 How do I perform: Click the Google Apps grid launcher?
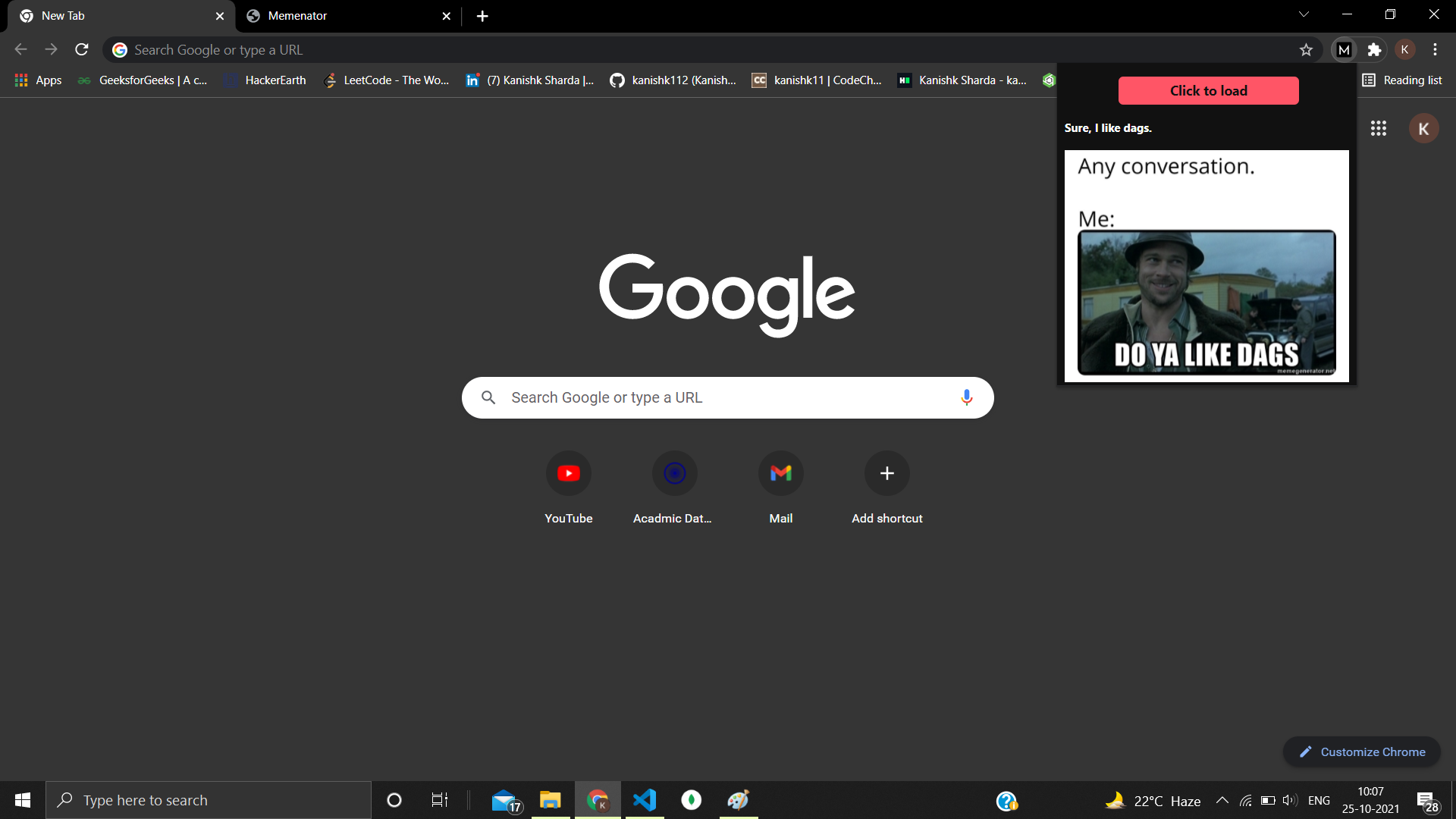click(x=1379, y=128)
